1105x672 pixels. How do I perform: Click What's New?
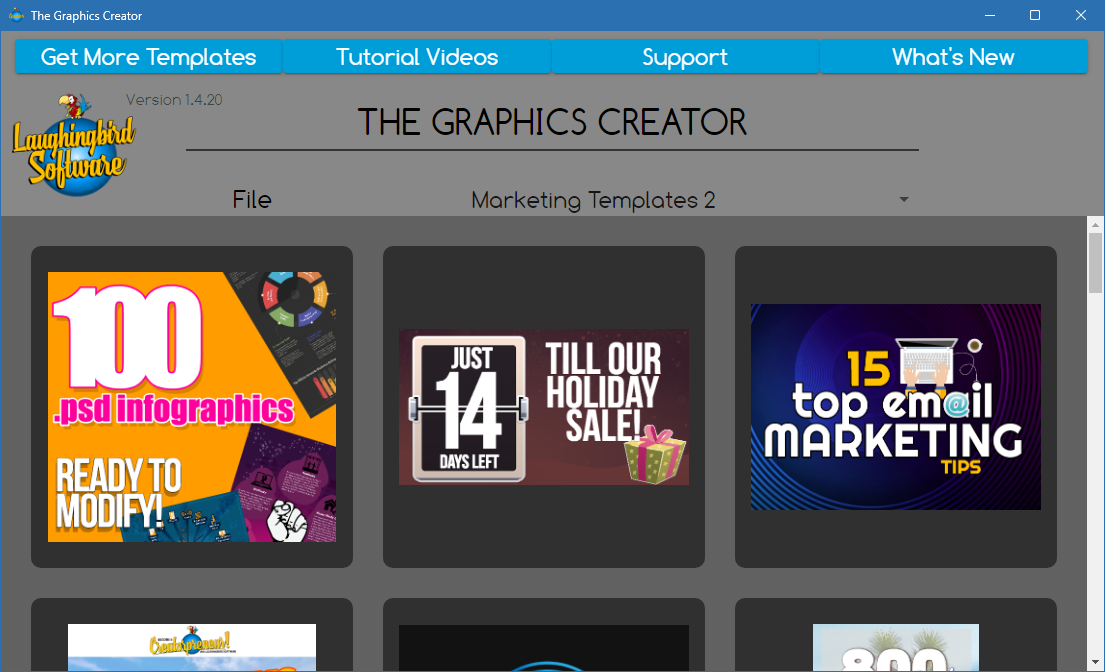click(x=952, y=57)
